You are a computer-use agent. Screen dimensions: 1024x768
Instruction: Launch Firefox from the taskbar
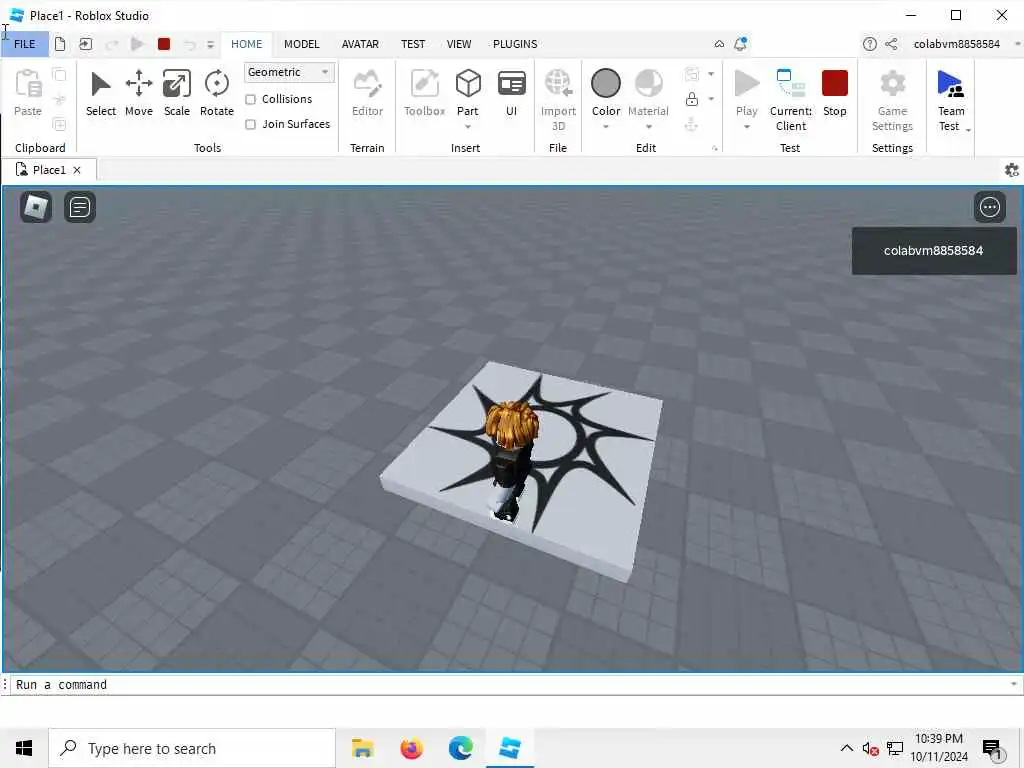pyautogui.click(x=411, y=748)
